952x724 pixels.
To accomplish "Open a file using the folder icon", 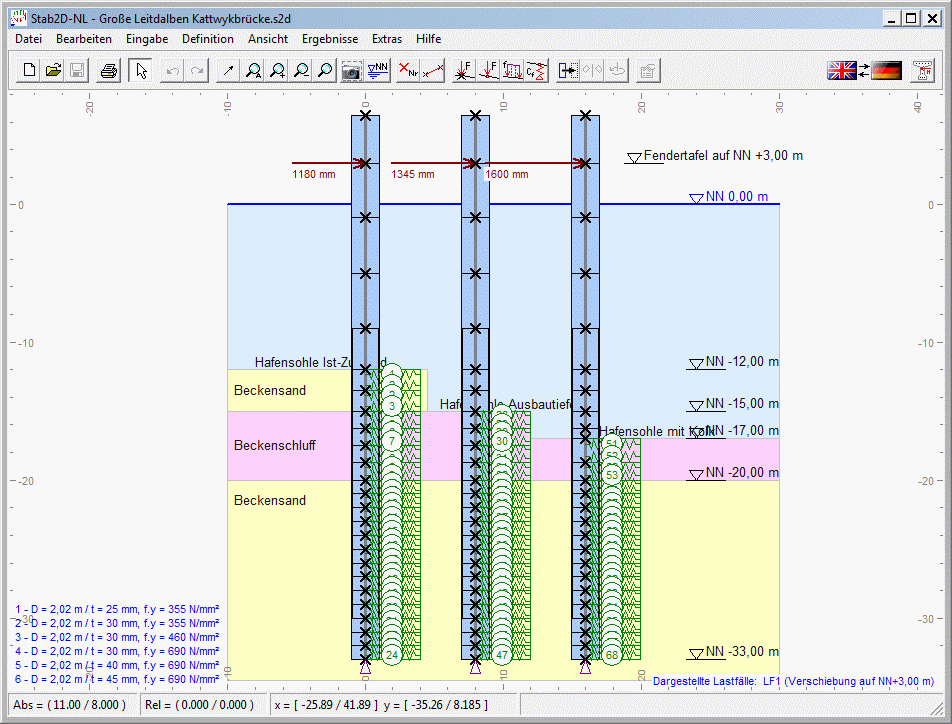I will pyautogui.click(x=53, y=71).
